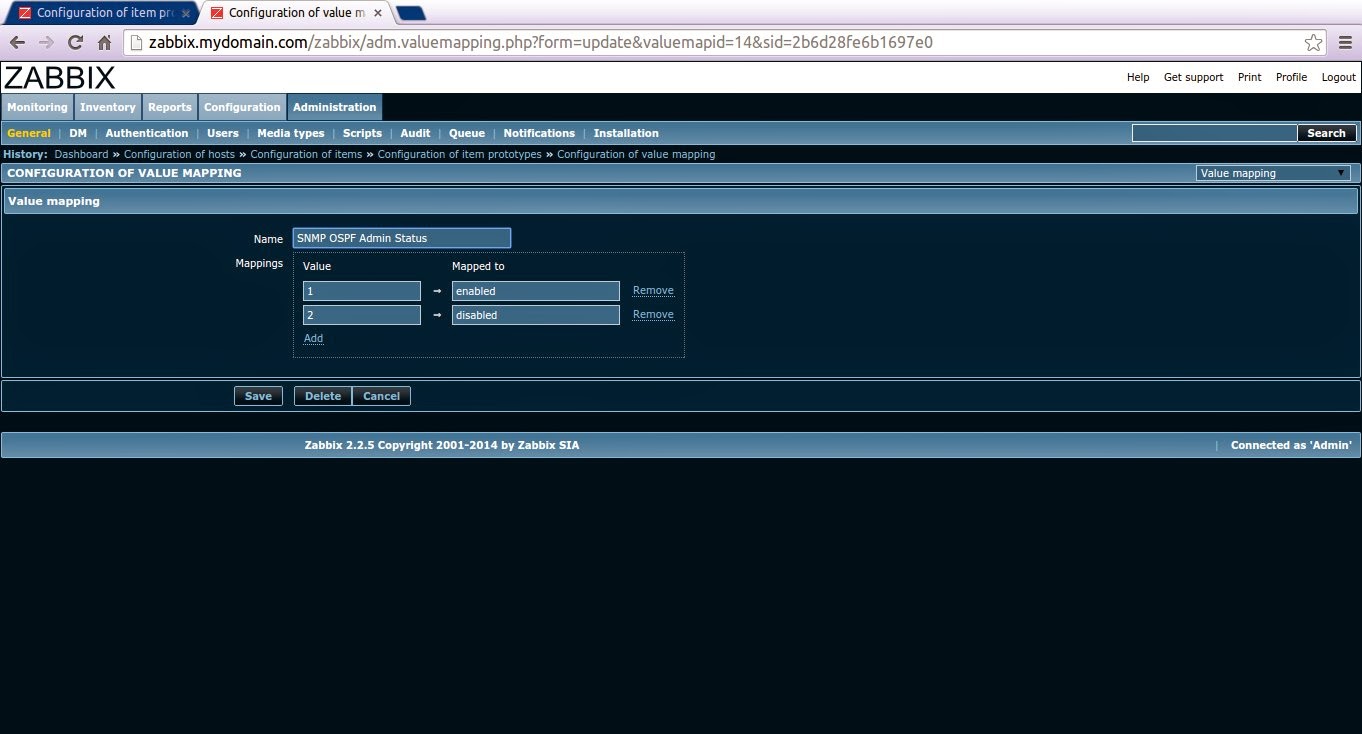Viewport: 1362px width, 734px height.
Task: Remove the 'disabled' mapping row
Action: tap(653, 315)
